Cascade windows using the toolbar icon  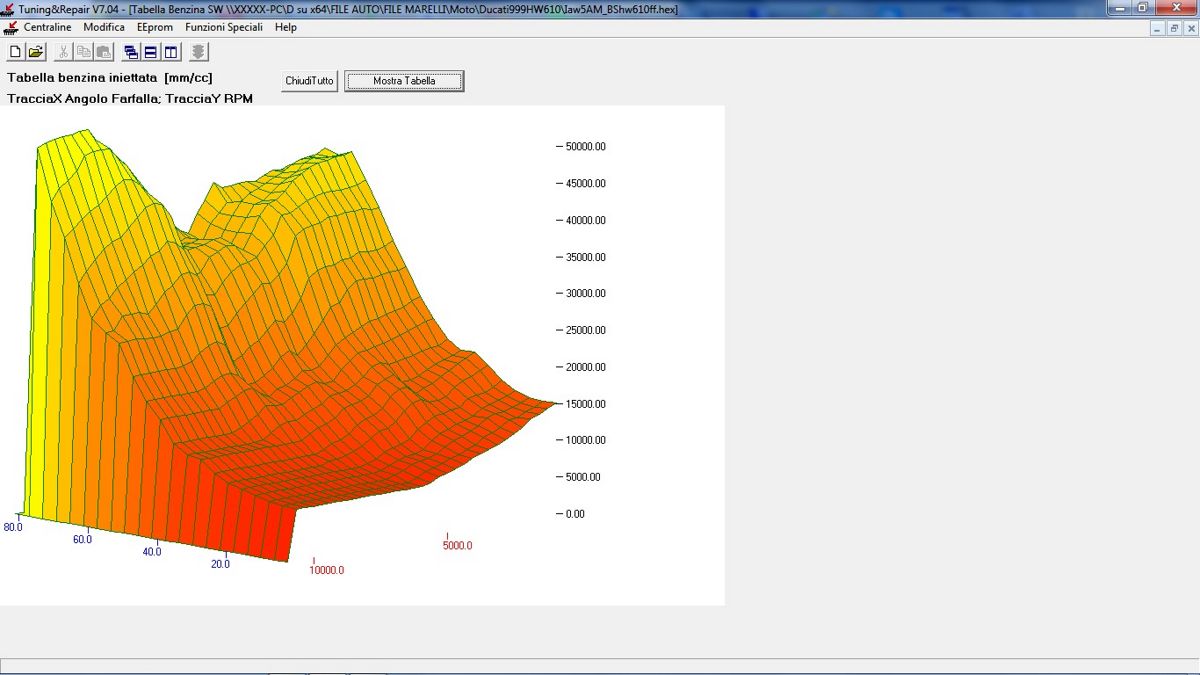pyautogui.click(x=131, y=52)
